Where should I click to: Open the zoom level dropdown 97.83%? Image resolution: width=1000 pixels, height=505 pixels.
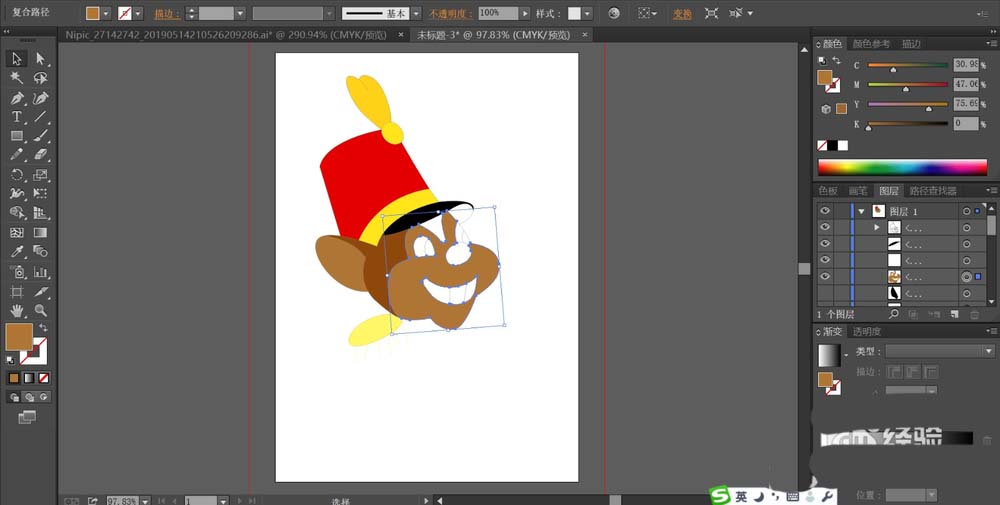coord(145,501)
